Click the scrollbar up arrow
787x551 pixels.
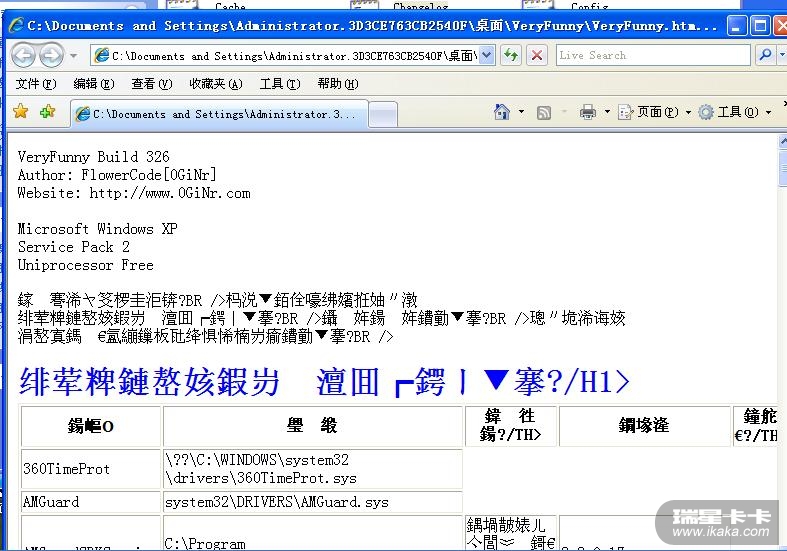click(x=782, y=142)
